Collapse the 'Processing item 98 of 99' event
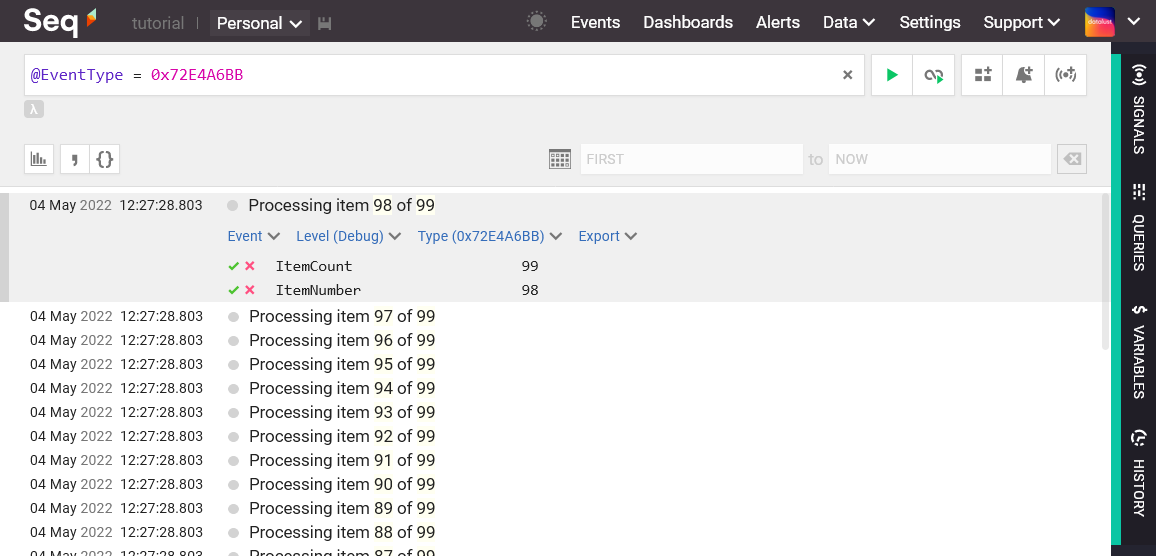Viewport: 1156px width, 556px height. pyautogui.click(x=341, y=205)
